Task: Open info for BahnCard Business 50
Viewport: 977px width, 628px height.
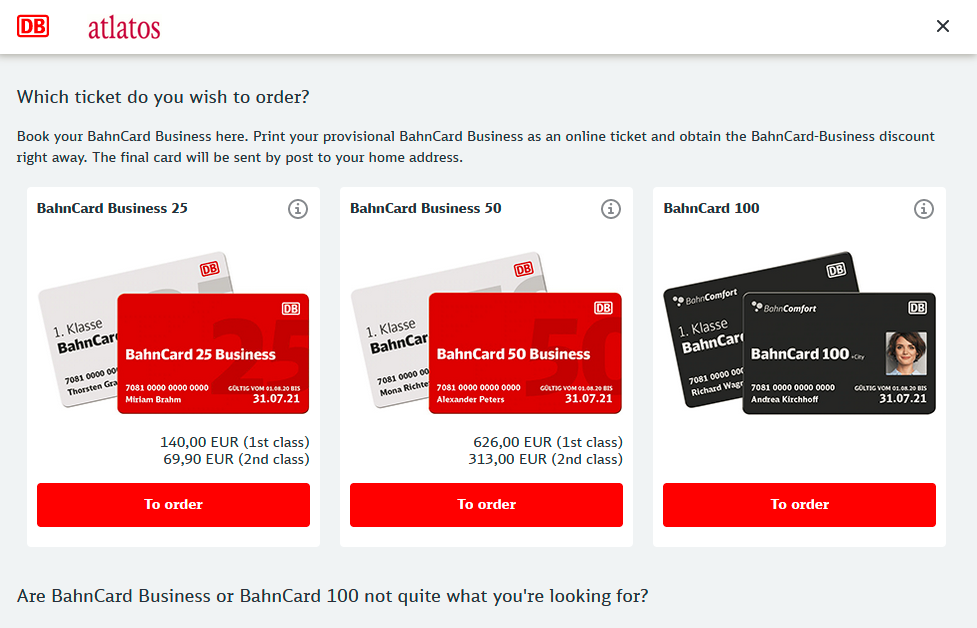Action: 611,209
